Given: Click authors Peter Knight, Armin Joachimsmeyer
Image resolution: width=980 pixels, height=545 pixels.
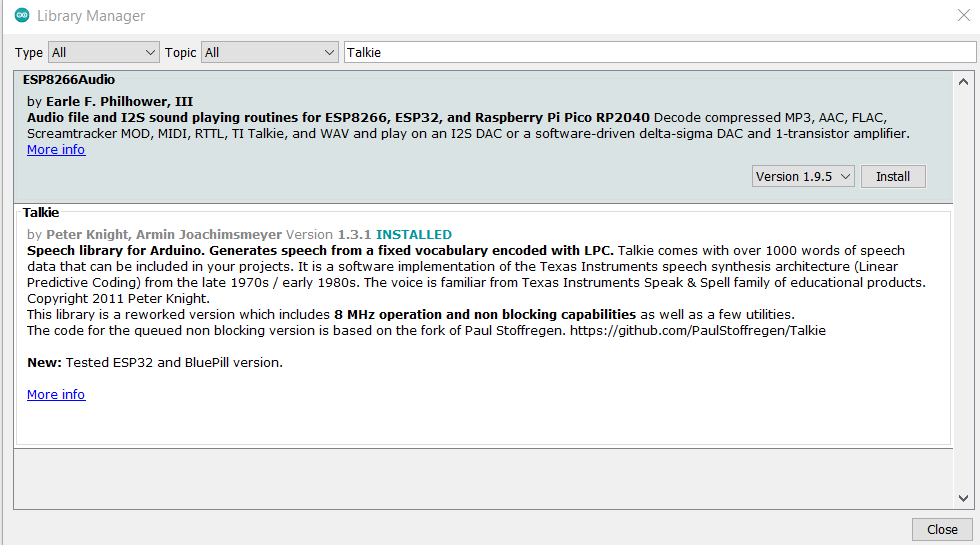Looking at the screenshot, I should coord(164,234).
